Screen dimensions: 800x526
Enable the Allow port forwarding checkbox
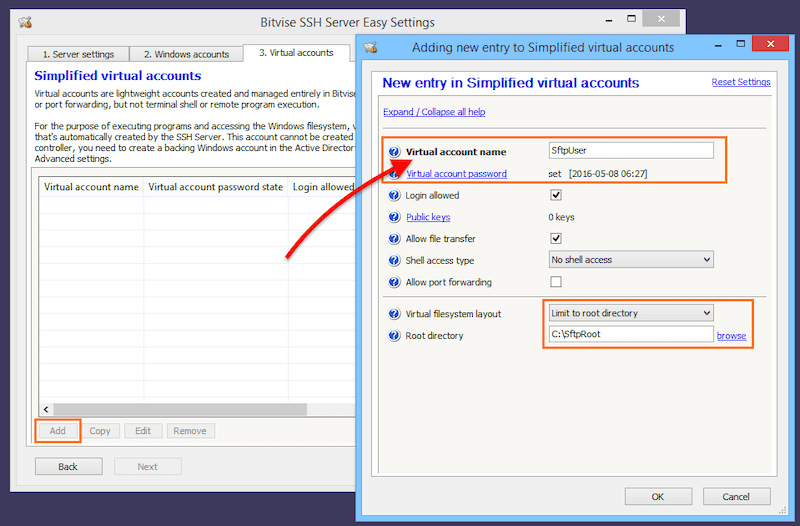(556, 282)
